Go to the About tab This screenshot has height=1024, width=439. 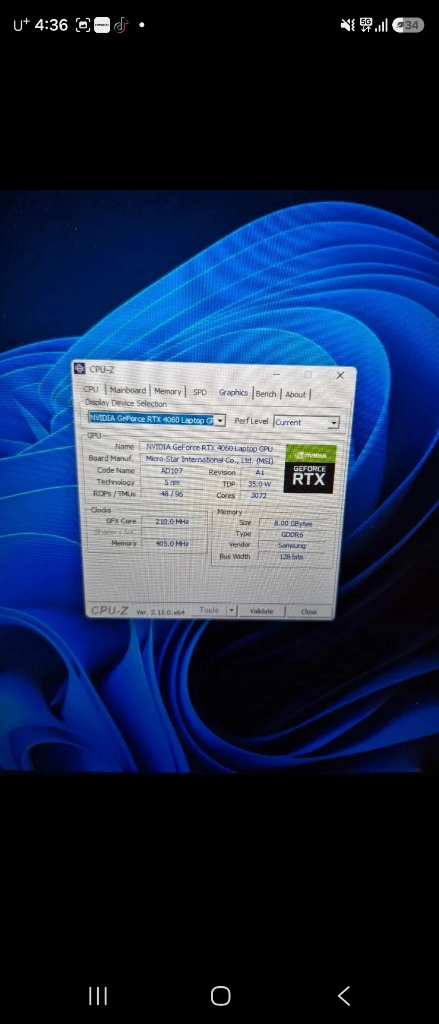(295, 394)
